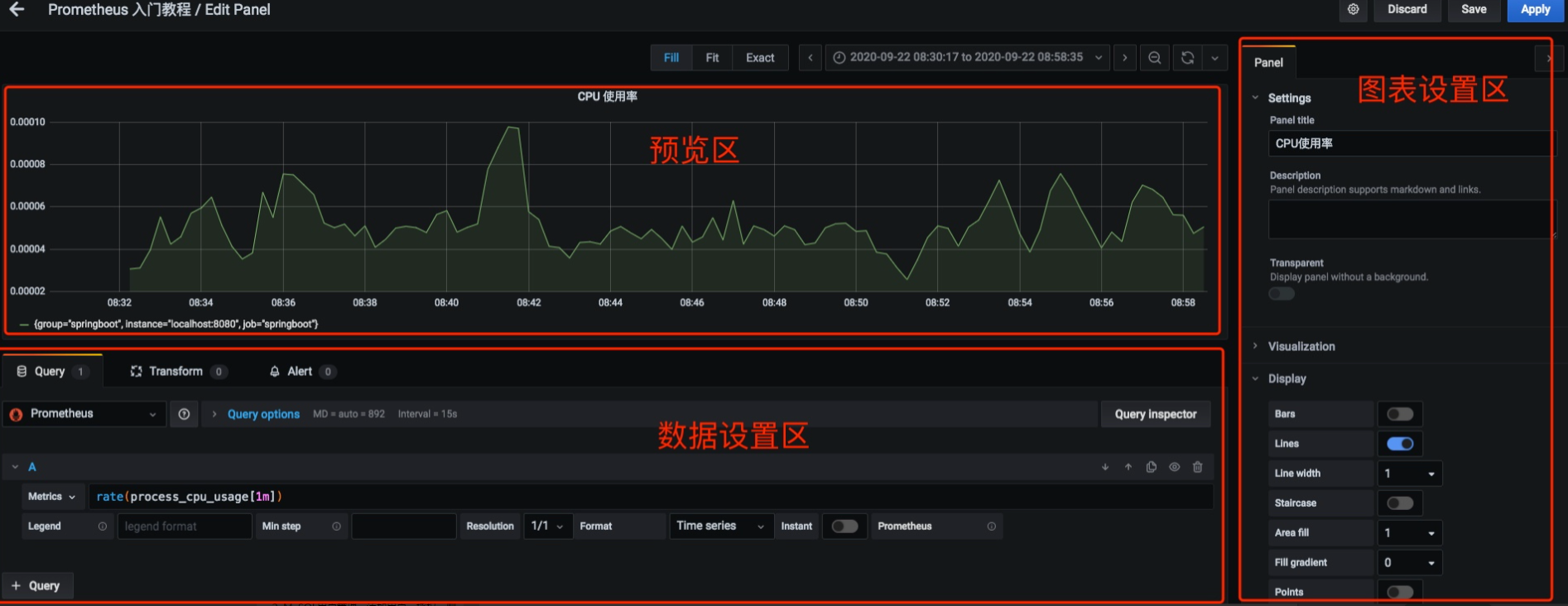The image size is (1568, 606).
Task: Open the Line width dropdown
Action: pos(1410,474)
